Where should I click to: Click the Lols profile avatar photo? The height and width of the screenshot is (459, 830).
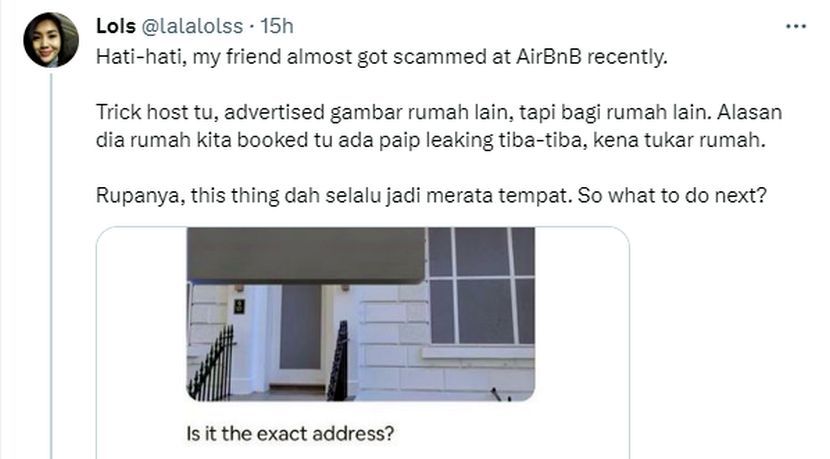click(51, 40)
